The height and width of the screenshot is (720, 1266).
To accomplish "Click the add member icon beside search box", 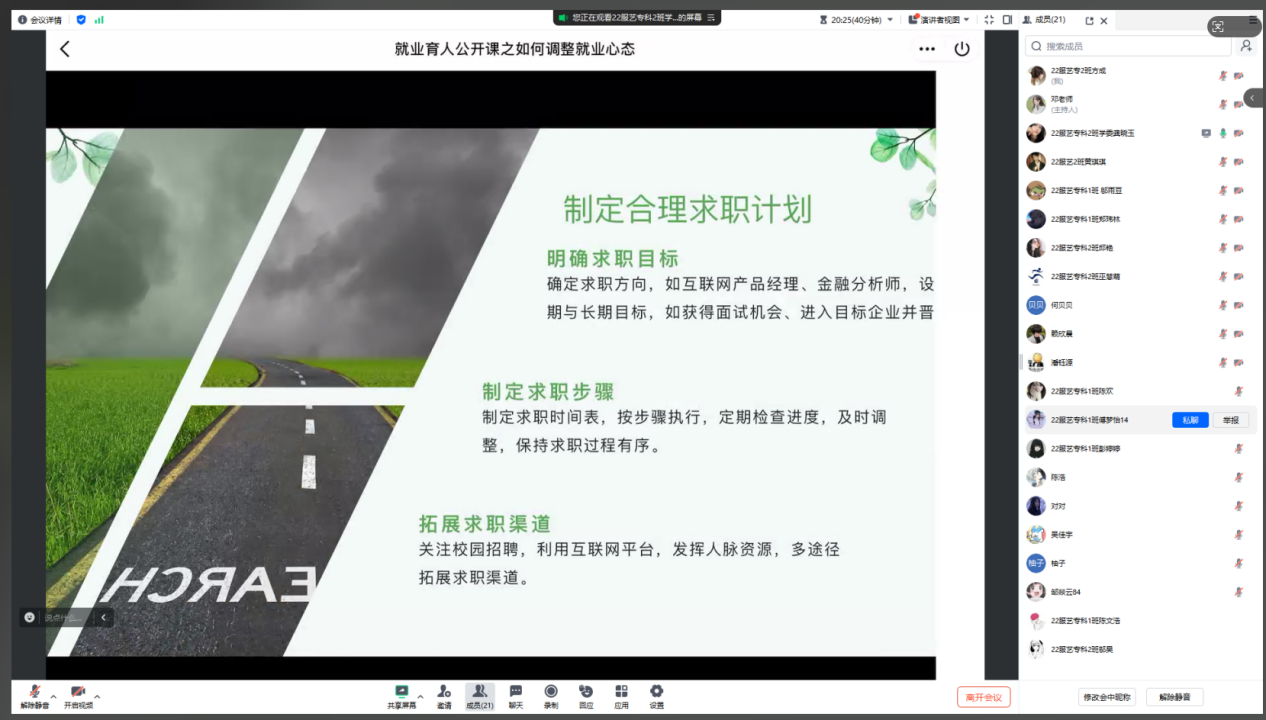I will point(1246,46).
